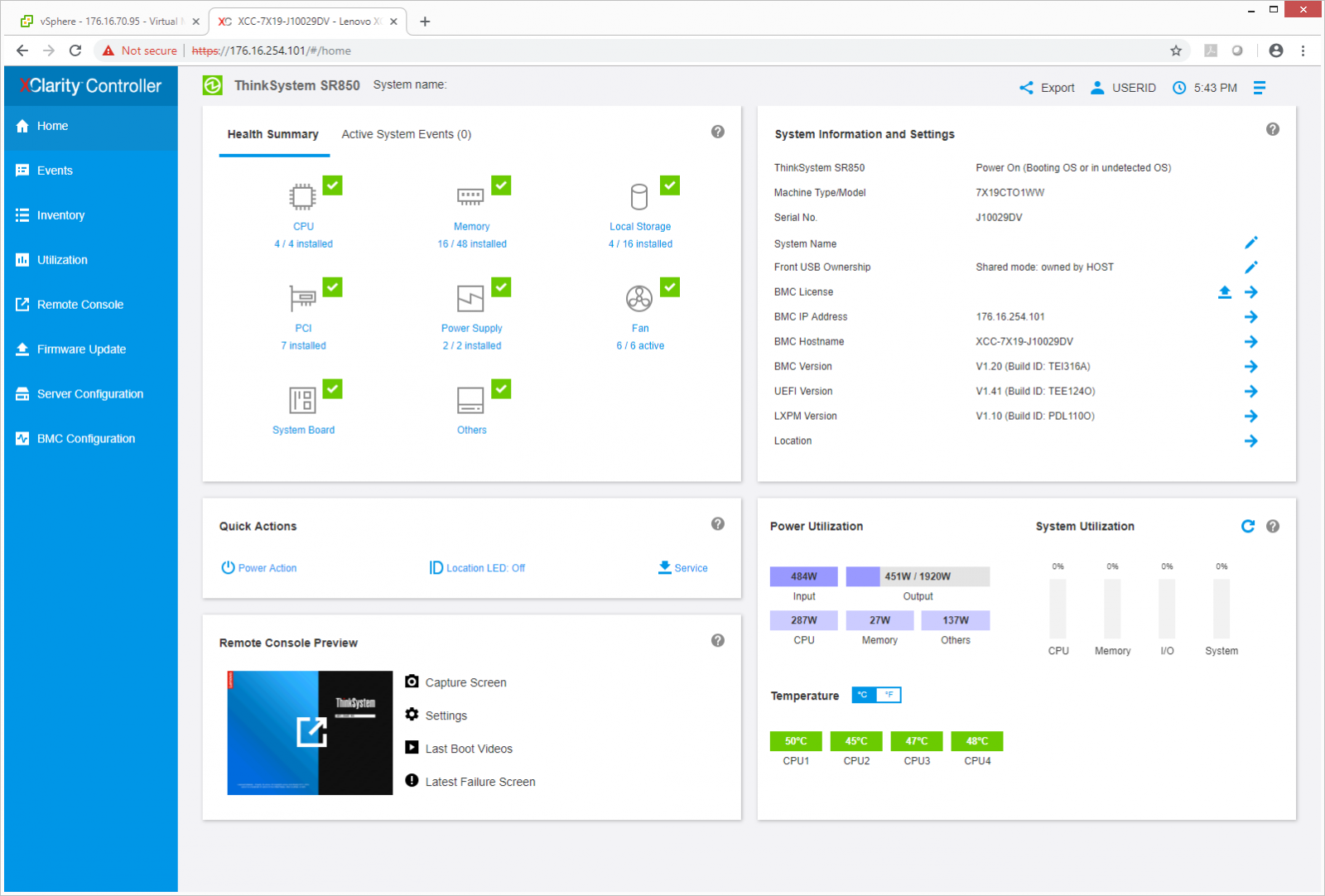Open Health Summary help question mark
Image resolution: width=1325 pixels, height=896 pixels.
pyautogui.click(x=718, y=132)
